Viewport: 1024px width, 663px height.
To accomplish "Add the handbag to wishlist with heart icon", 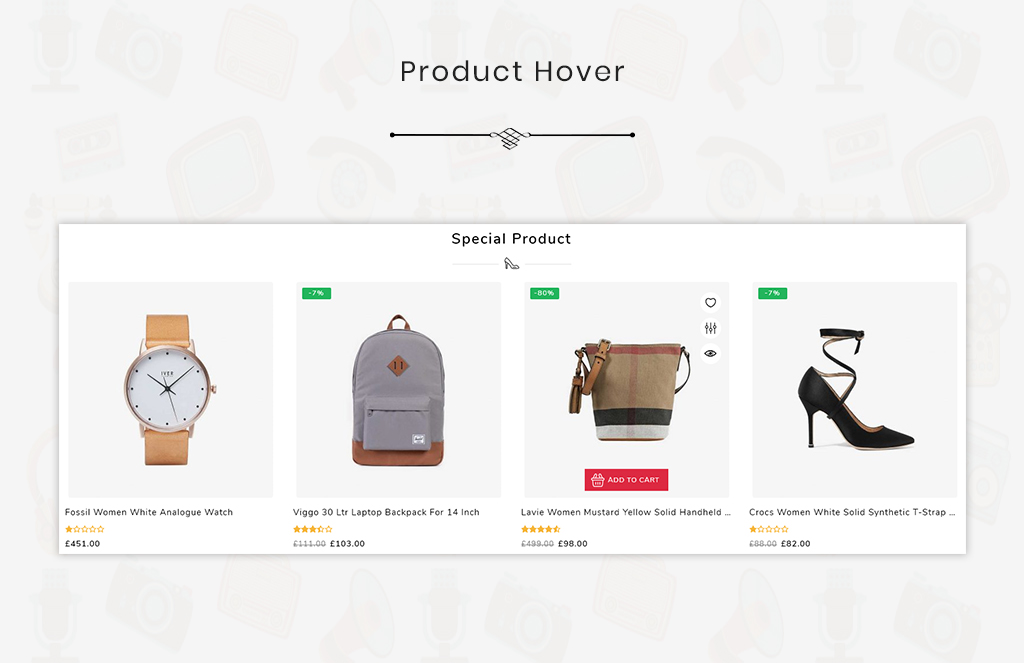I will pos(711,302).
